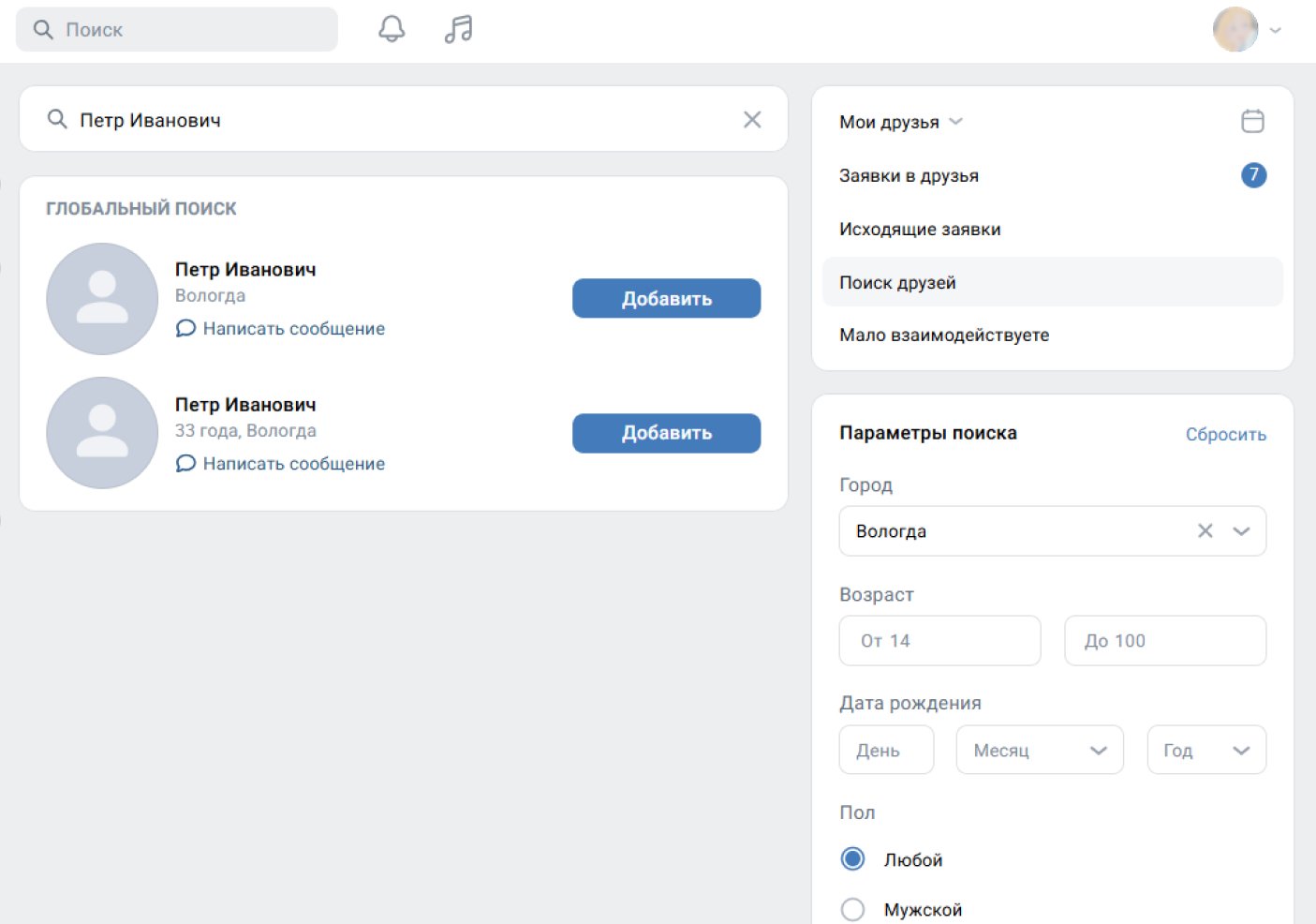Select the Любой gender radio button
Image resolution: width=1316 pixels, height=924 pixels.
click(852, 859)
